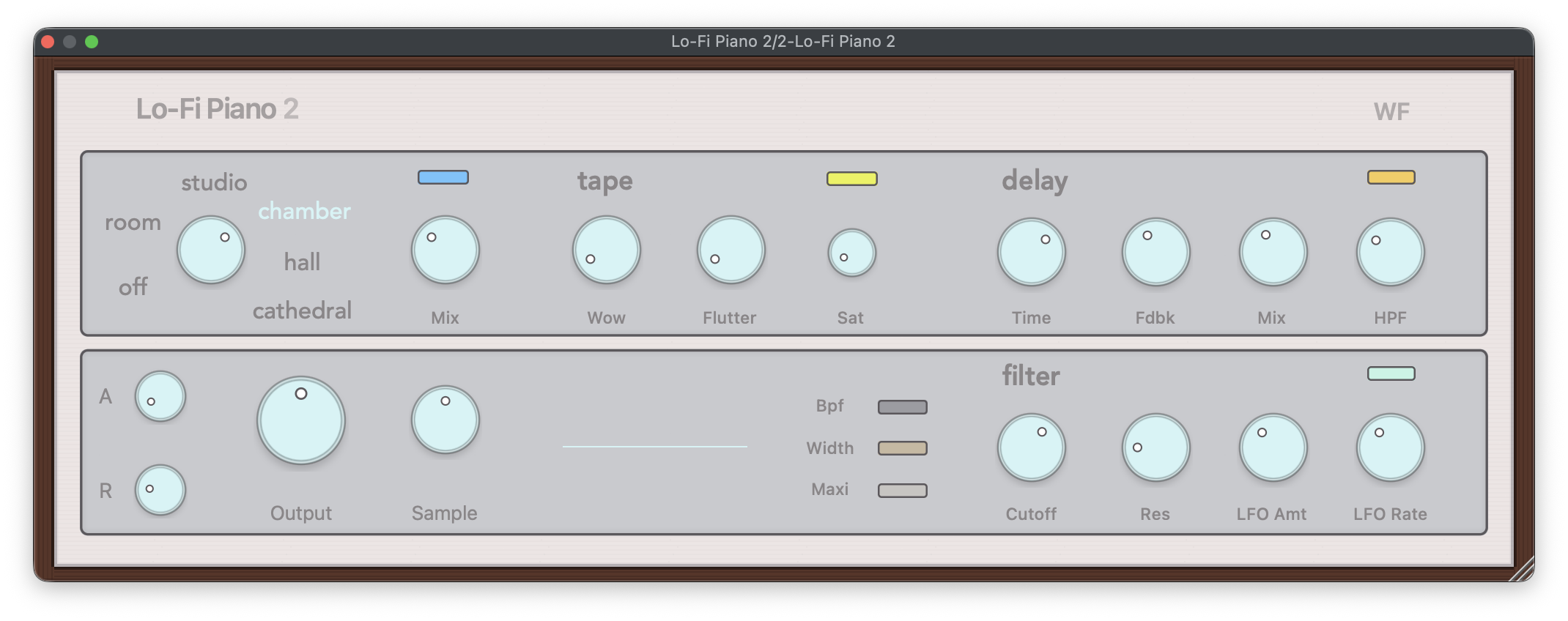The height and width of the screenshot is (621, 1568).
Task: Click the tape Wow knob
Action: (607, 250)
